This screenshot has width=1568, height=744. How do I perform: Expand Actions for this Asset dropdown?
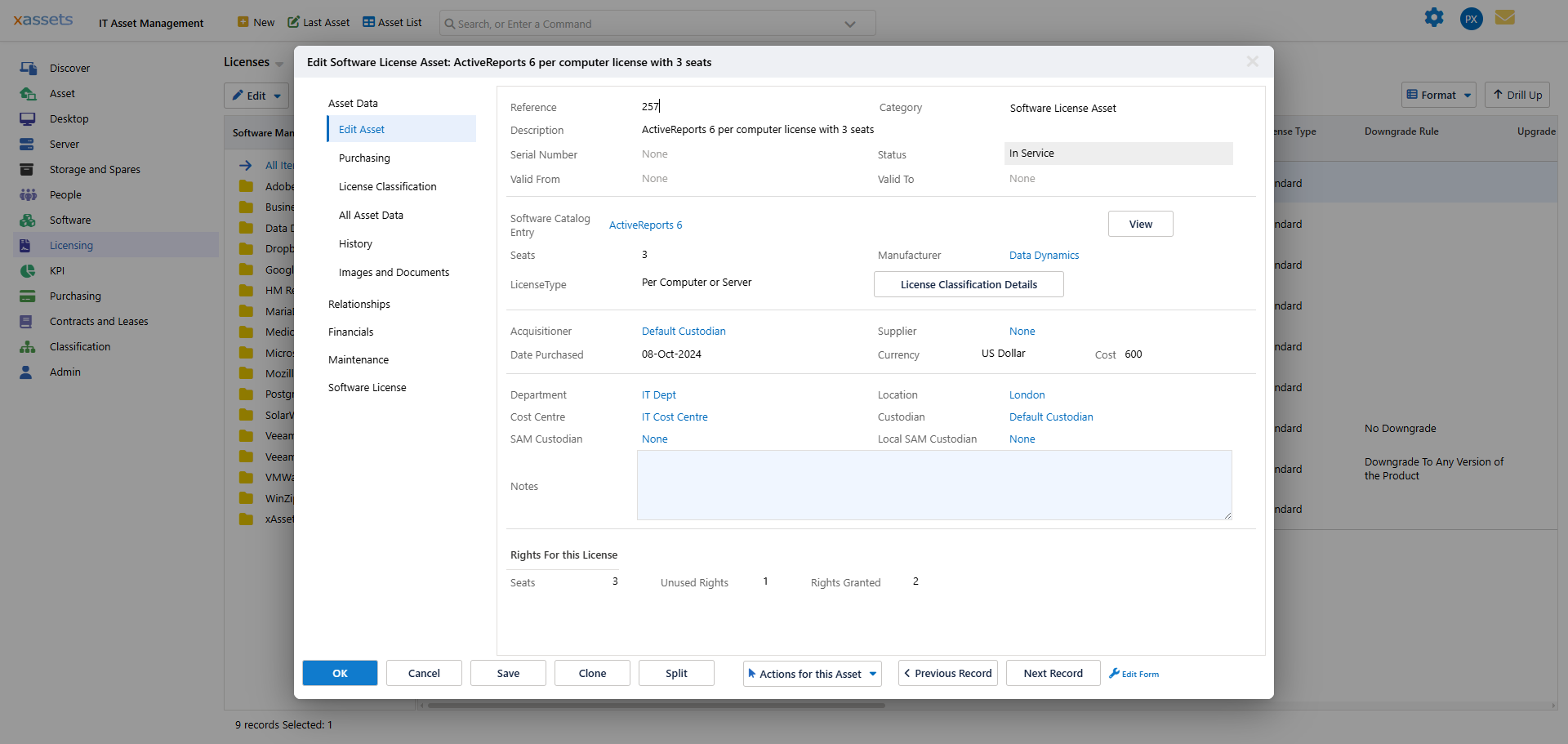point(812,674)
